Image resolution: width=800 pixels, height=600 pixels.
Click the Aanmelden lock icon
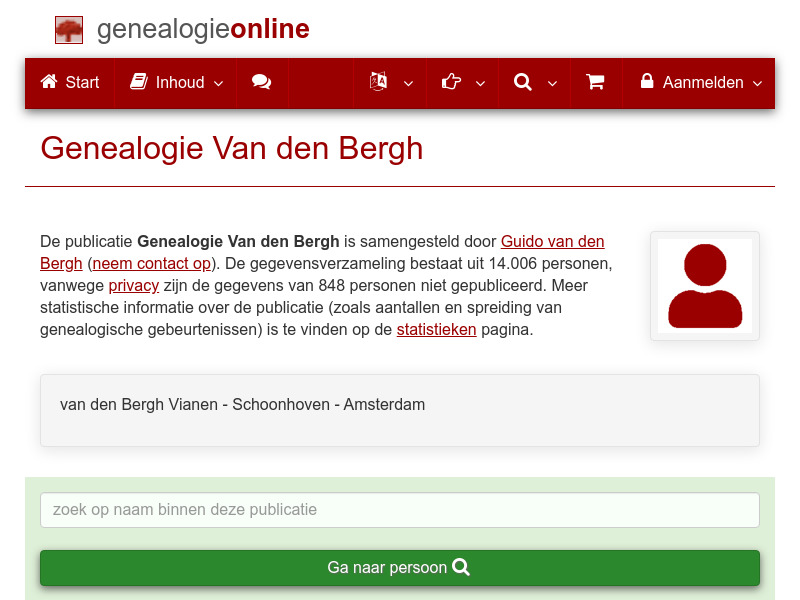(647, 82)
